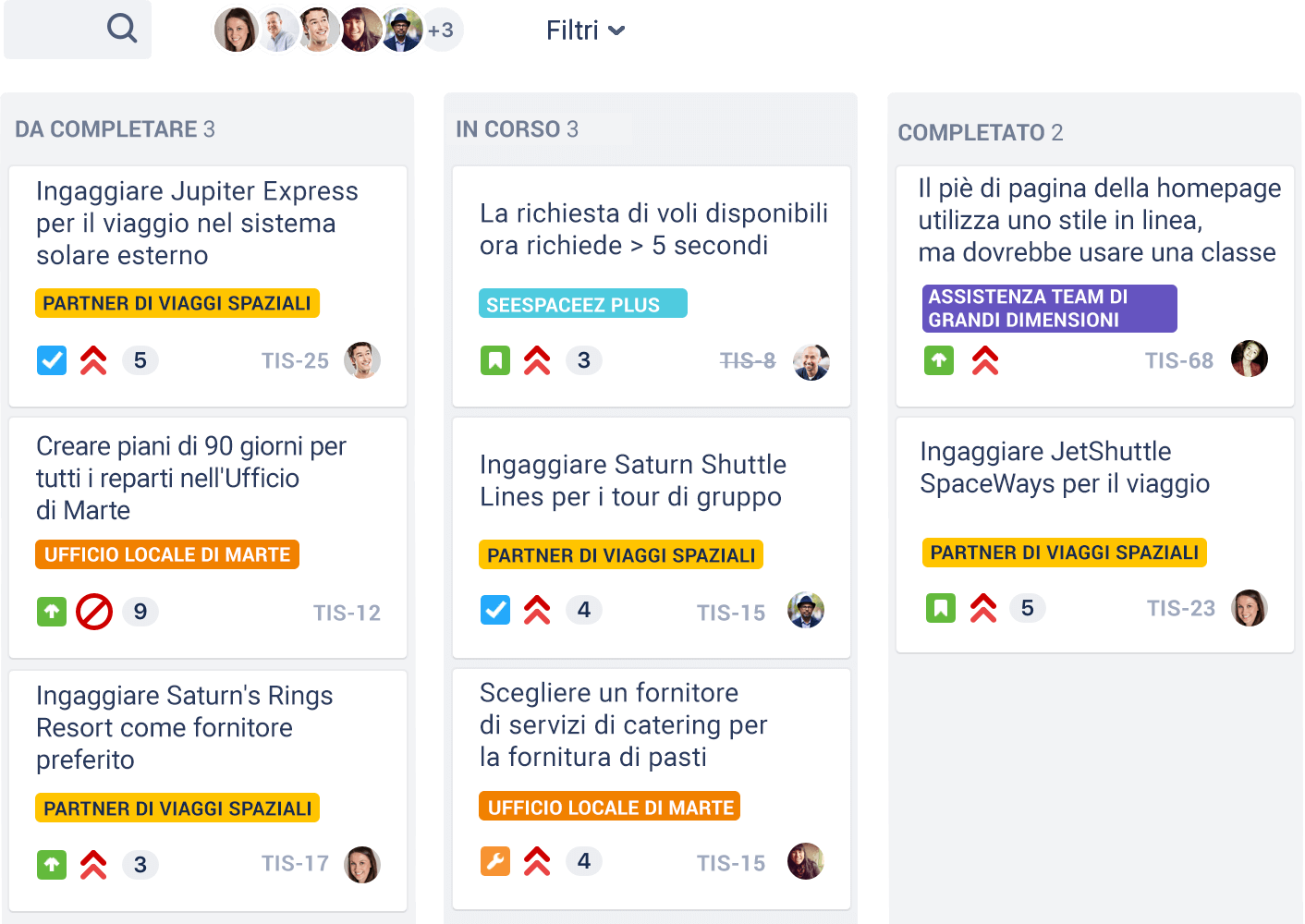Click the green story bookmark icon on TIS-8

pos(495,360)
